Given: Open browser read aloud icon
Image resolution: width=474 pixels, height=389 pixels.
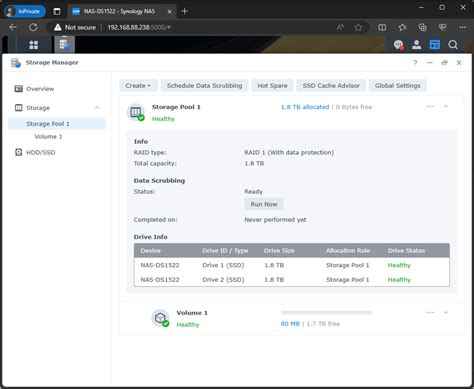Looking at the screenshot, I should [x=340, y=27].
